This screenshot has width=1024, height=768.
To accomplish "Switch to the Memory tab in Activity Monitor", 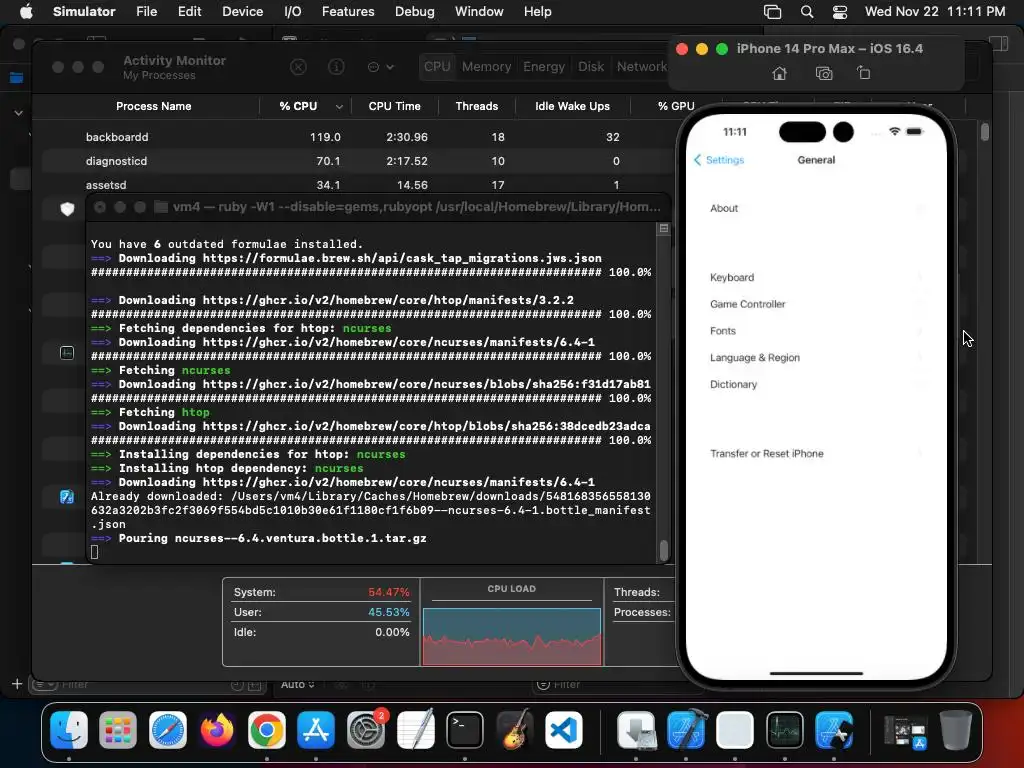I will [487, 67].
